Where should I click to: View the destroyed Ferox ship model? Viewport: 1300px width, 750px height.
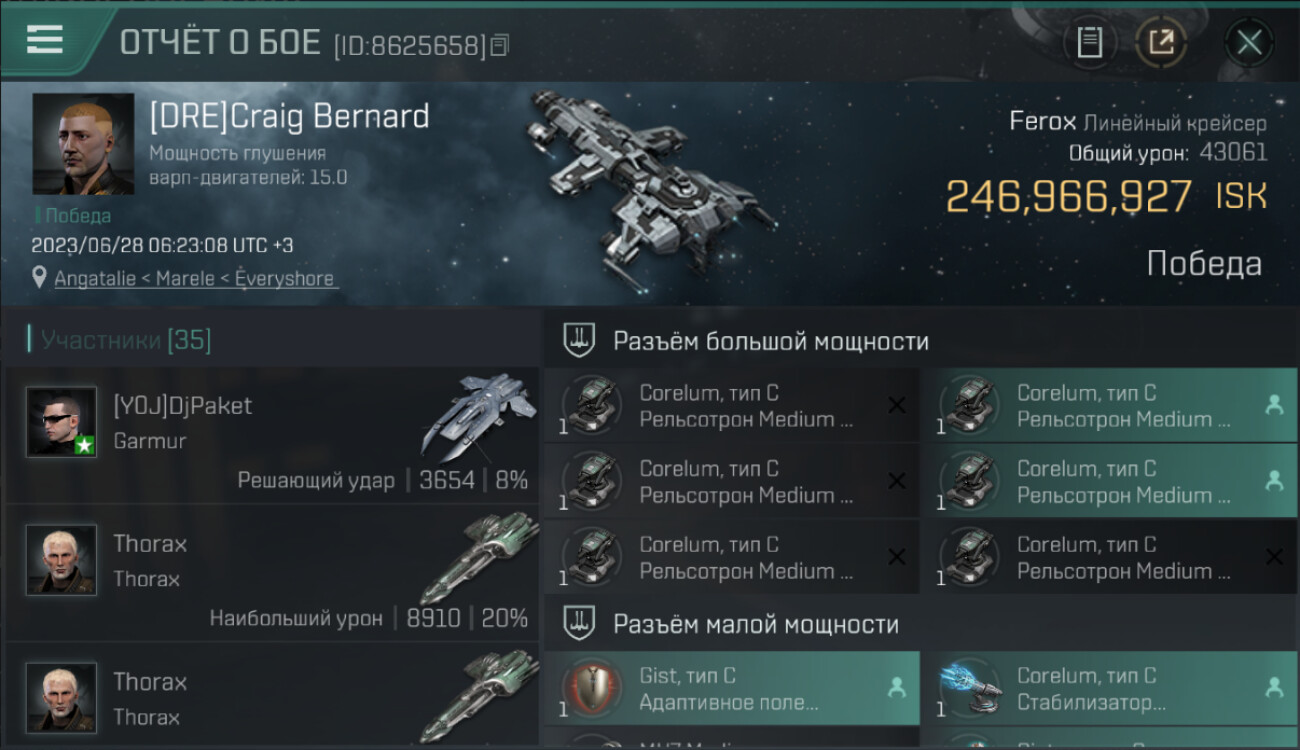pyautogui.click(x=652, y=182)
